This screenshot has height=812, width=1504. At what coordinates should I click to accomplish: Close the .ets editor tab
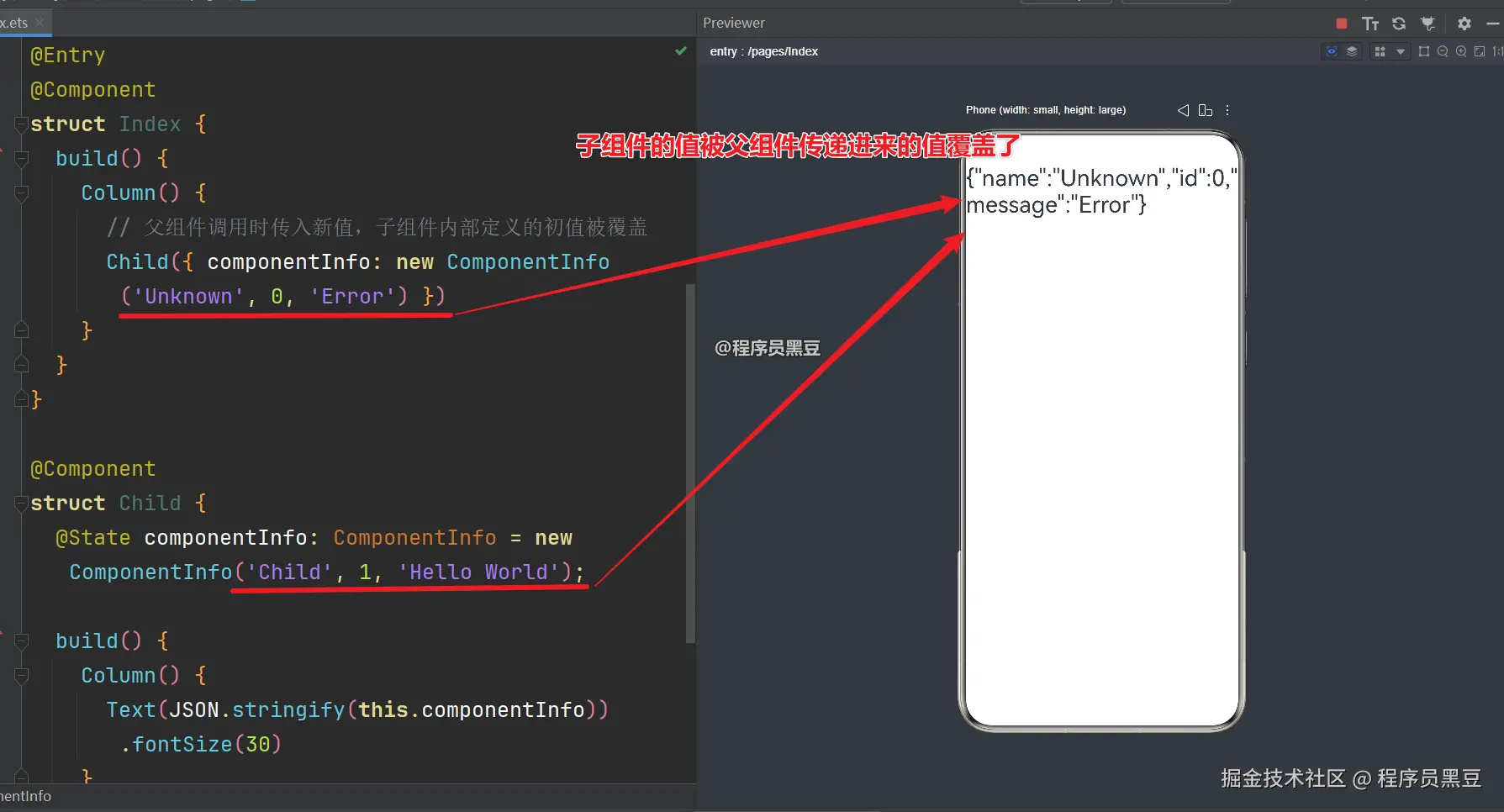40,23
